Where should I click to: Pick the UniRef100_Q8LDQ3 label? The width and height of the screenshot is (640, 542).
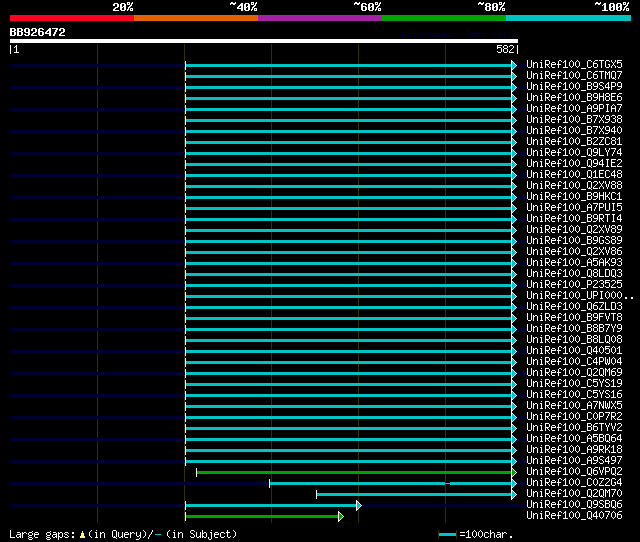(x=574, y=273)
